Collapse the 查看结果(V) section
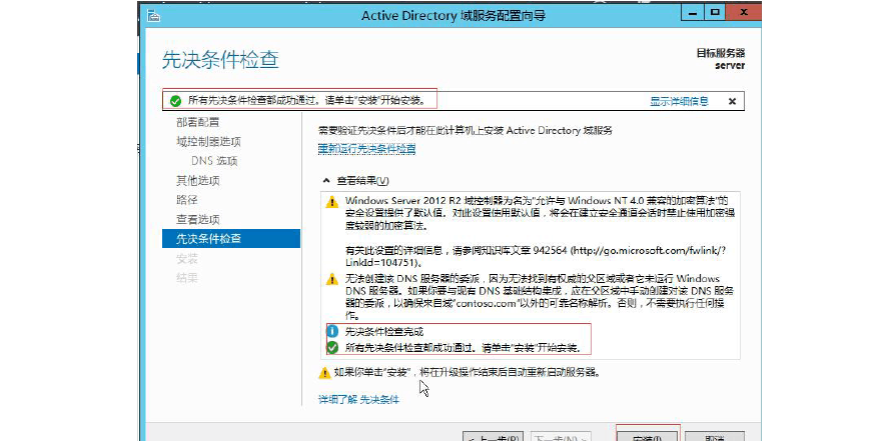This screenshot has height=441, width=893. [x=324, y=181]
